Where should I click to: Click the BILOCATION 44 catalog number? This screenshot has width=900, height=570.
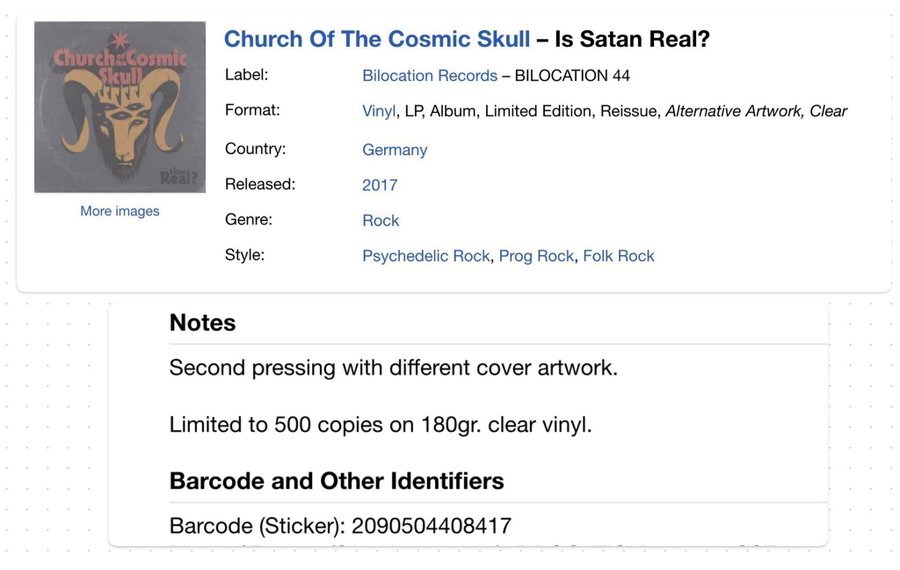click(572, 76)
